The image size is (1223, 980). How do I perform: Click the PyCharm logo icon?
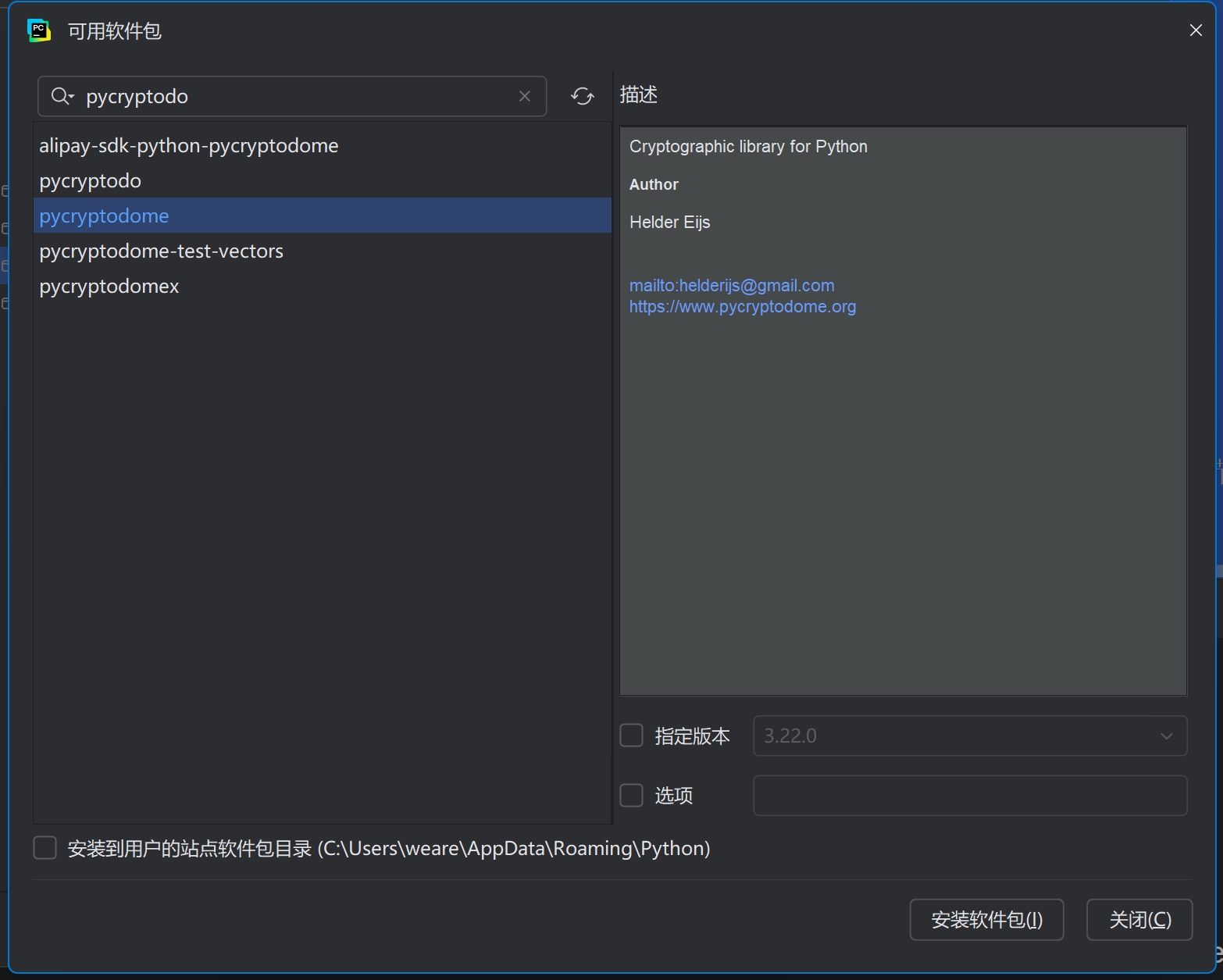click(39, 30)
